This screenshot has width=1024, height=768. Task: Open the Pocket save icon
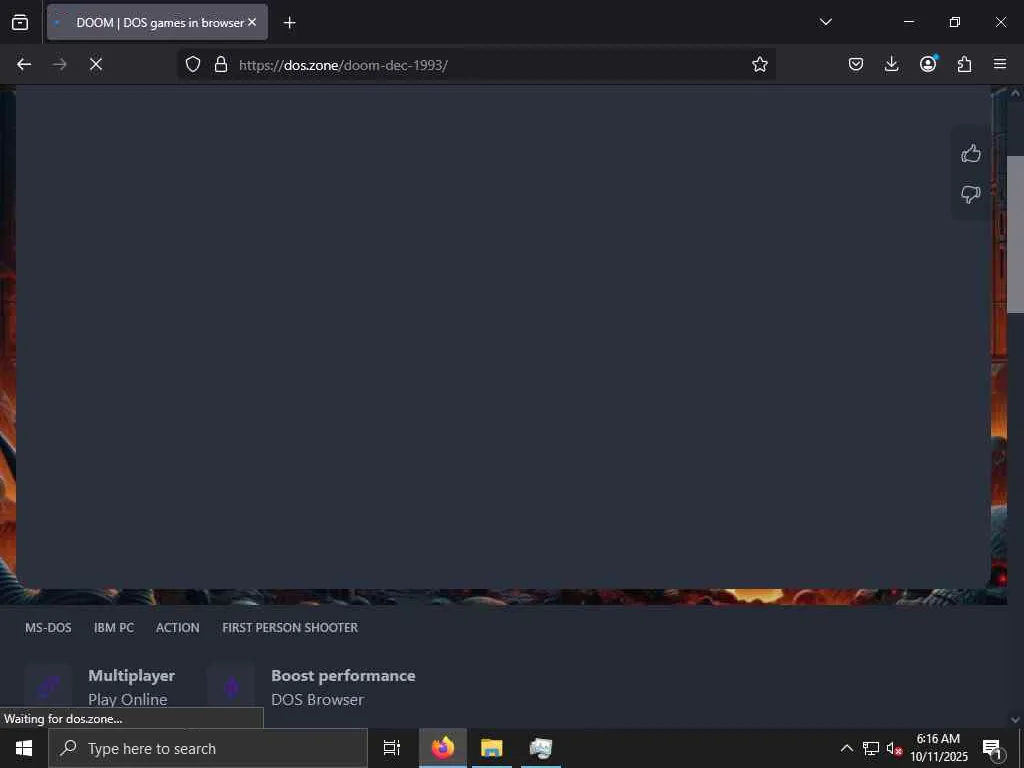click(x=856, y=64)
